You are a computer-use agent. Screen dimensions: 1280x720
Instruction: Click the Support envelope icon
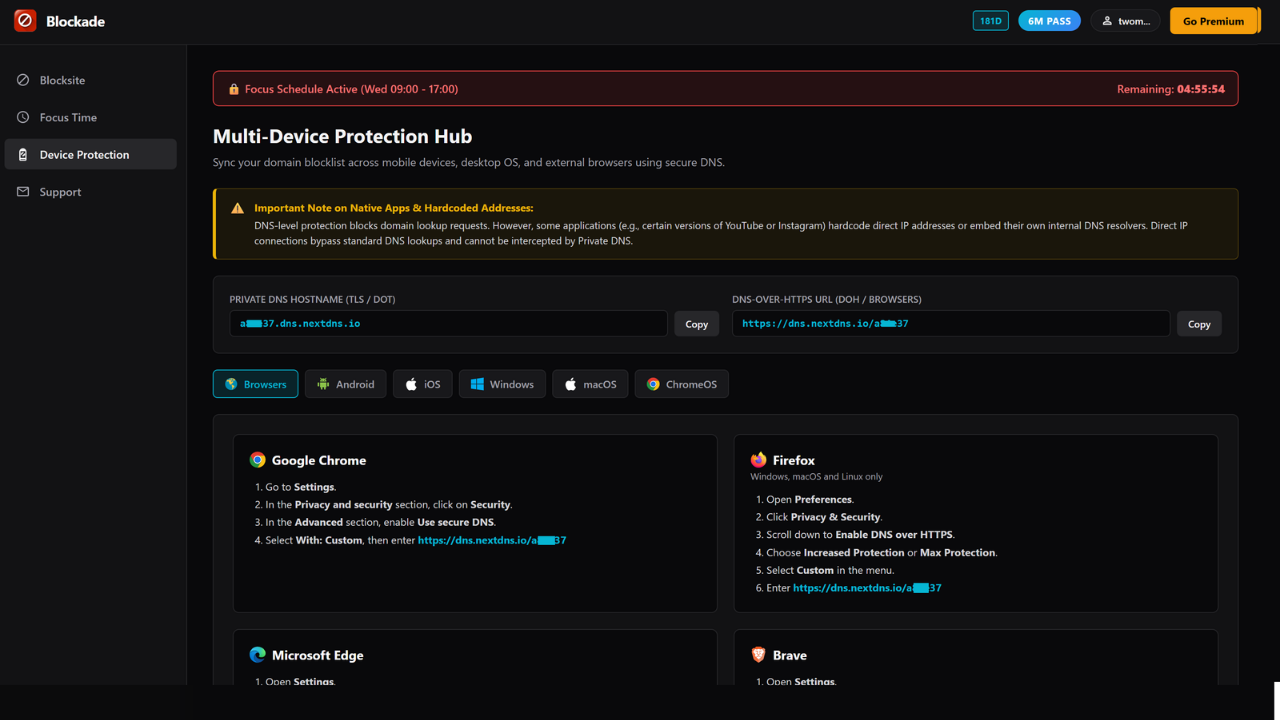[x=23, y=192]
